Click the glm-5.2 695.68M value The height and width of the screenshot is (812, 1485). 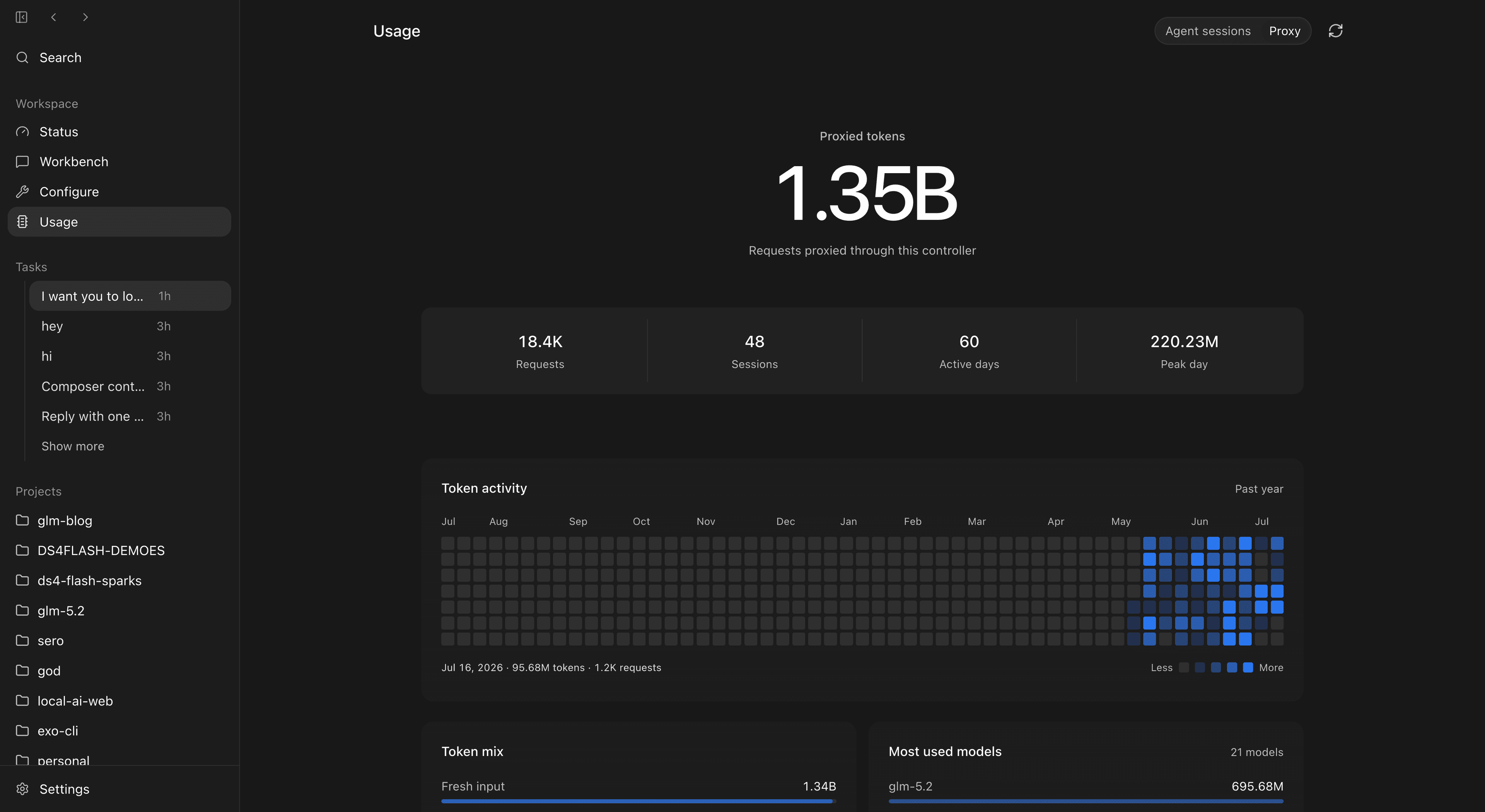pos(1257,786)
